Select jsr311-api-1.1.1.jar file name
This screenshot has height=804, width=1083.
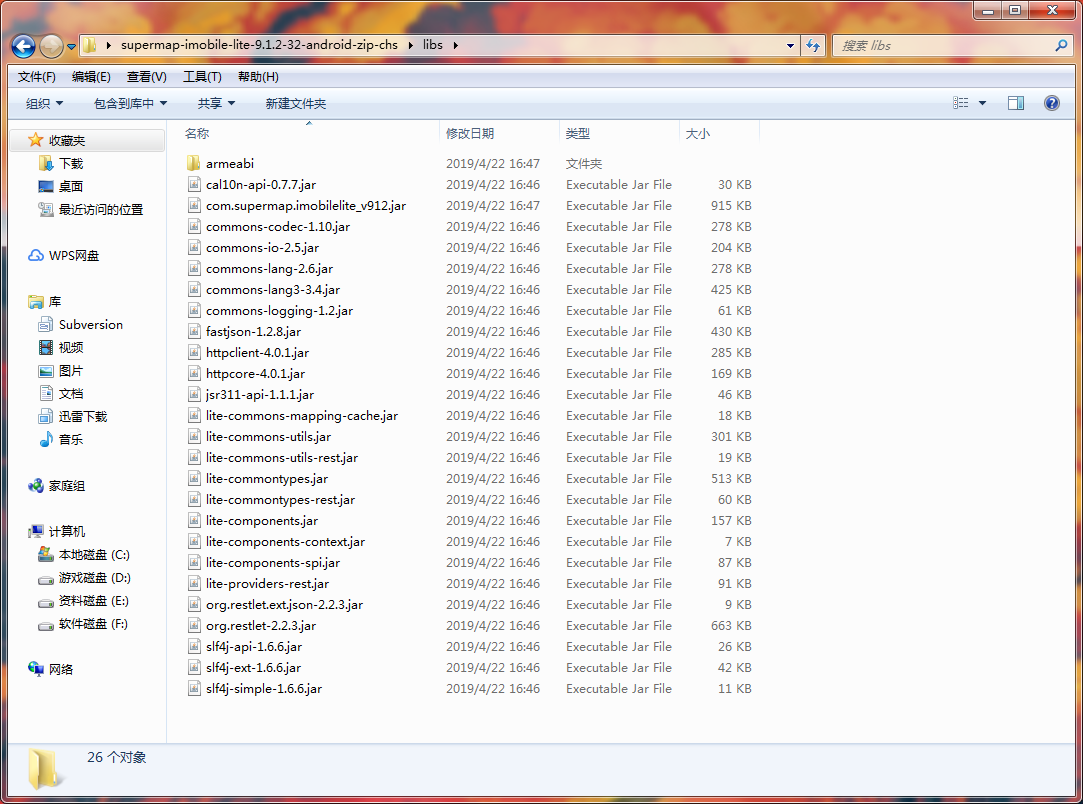tap(260, 394)
